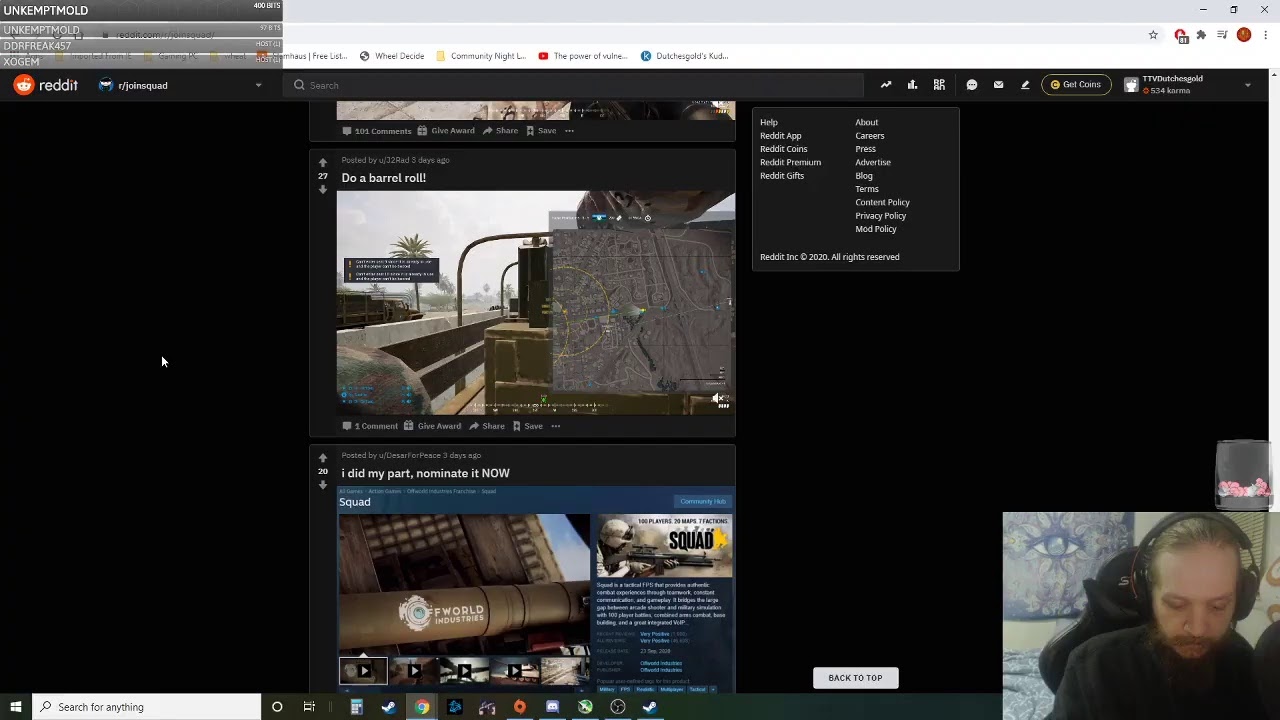Open the Careers footer link

pyautogui.click(x=869, y=136)
